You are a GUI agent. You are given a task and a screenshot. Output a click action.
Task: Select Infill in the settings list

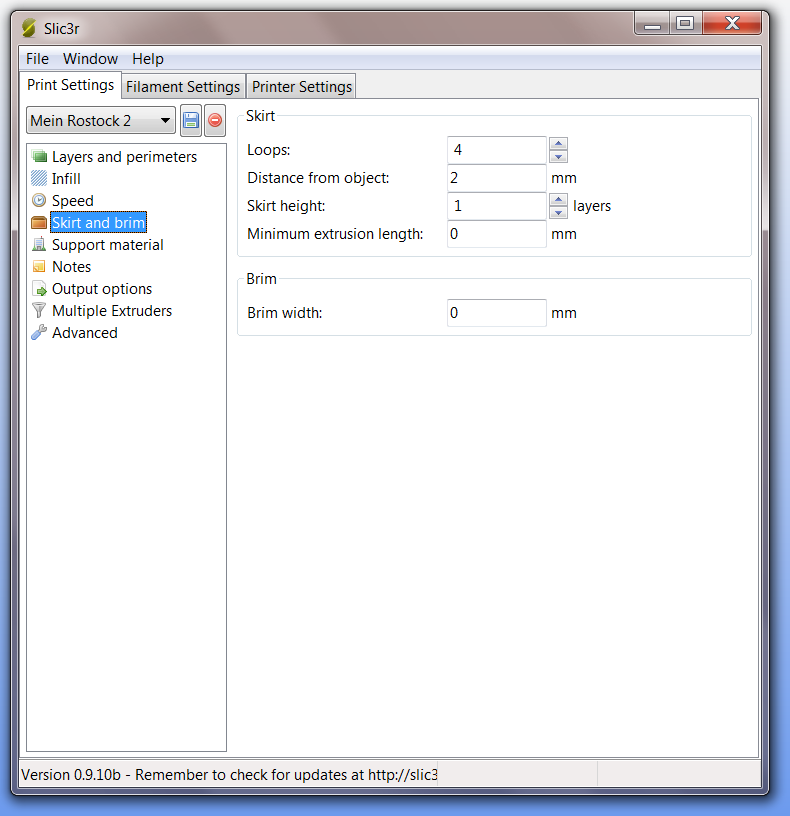[x=66, y=178]
